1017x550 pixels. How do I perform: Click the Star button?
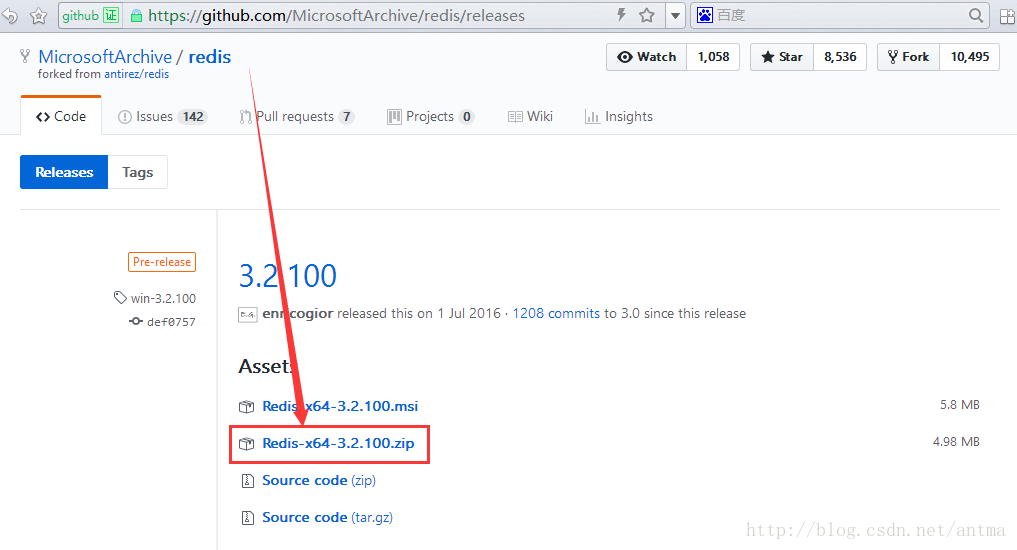[782, 57]
